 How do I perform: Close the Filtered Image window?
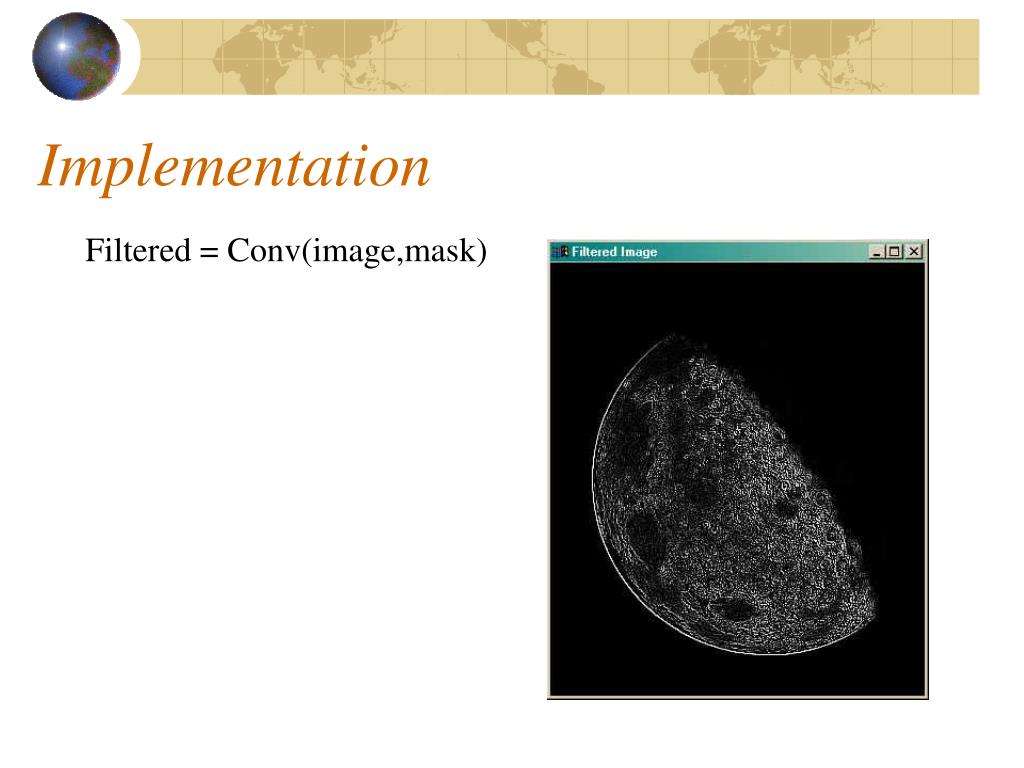914,251
